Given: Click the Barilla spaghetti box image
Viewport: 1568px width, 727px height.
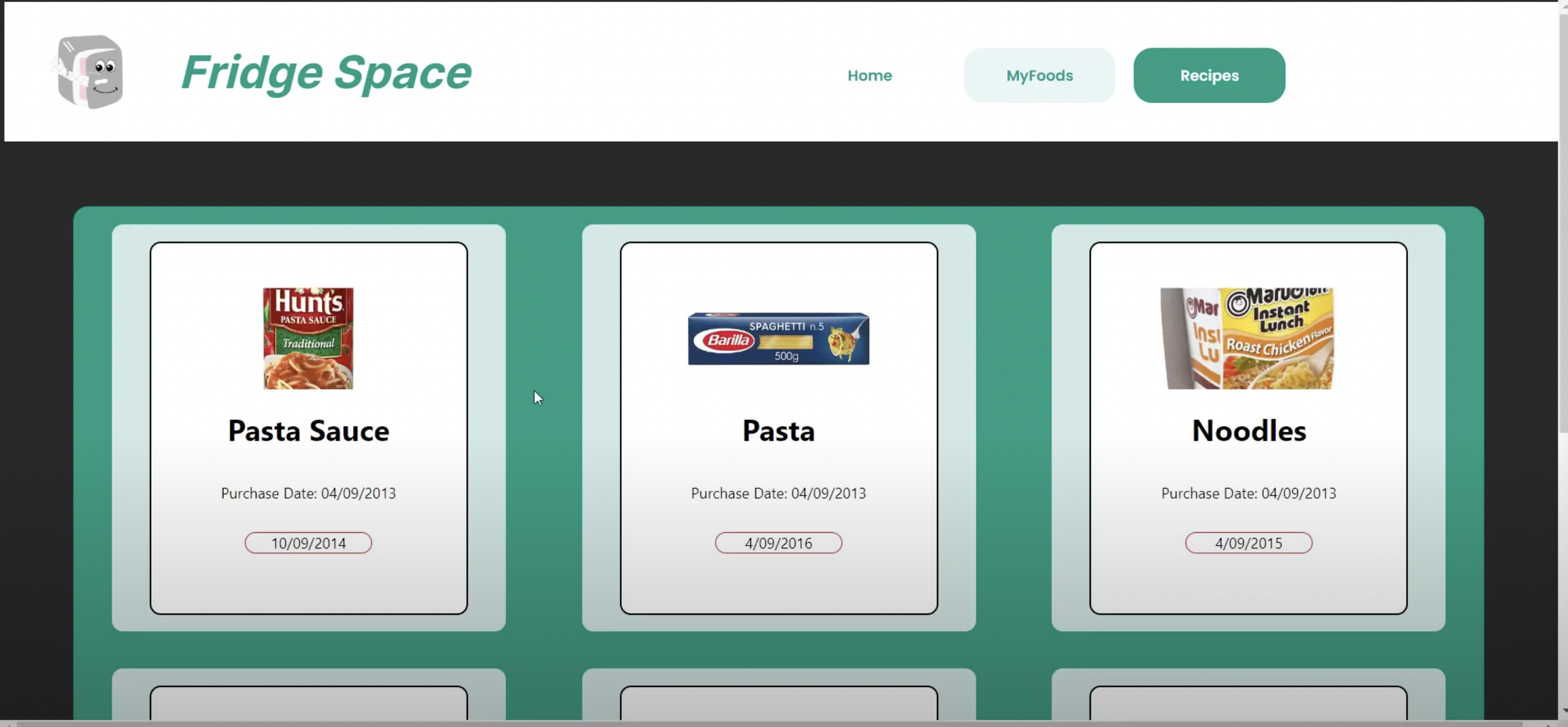Looking at the screenshot, I should 778,339.
